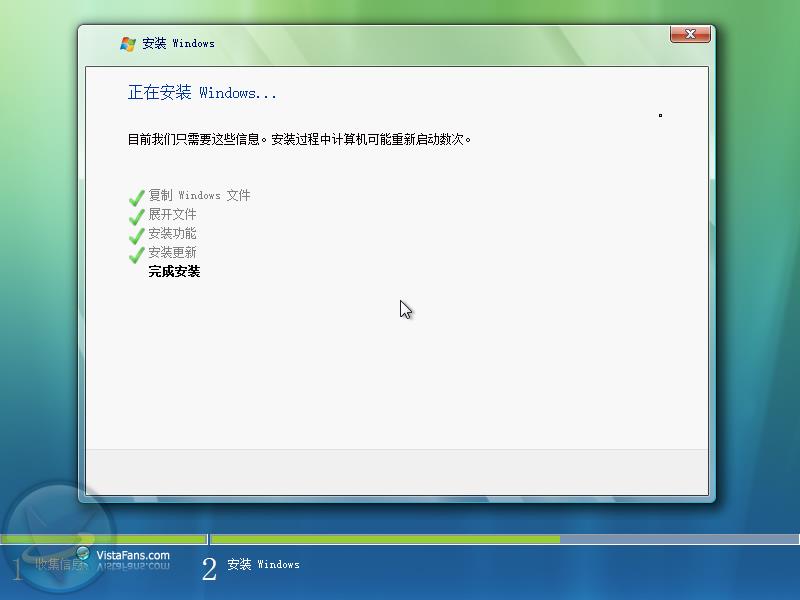Screen dimensions: 800x600
Task: Click the 安装功能 step text
Action: pyautogui.click(x=172, y=234)
